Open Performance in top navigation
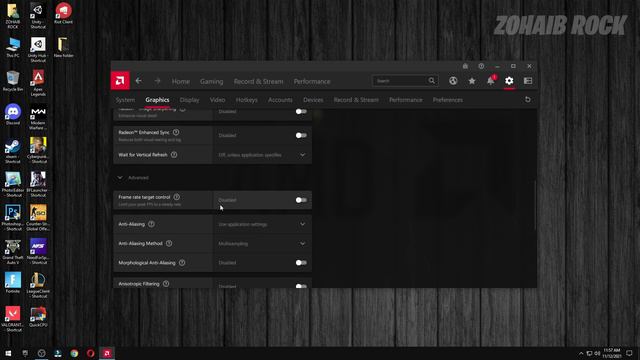The image size is (640, 360). coord(312,81)
